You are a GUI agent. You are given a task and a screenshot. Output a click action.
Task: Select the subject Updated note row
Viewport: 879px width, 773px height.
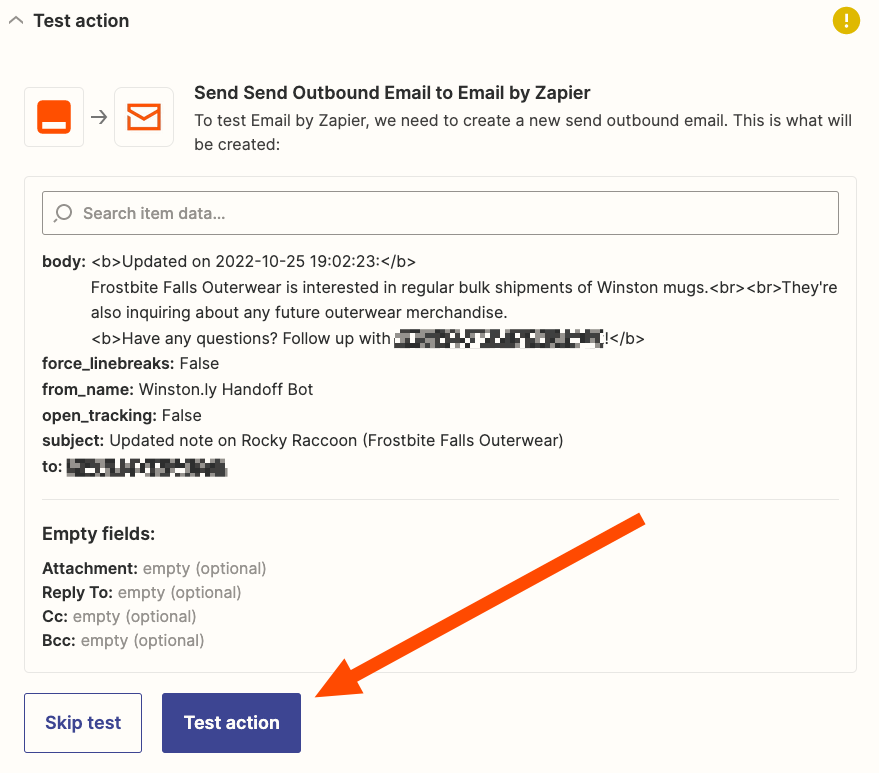click(303, 441)
